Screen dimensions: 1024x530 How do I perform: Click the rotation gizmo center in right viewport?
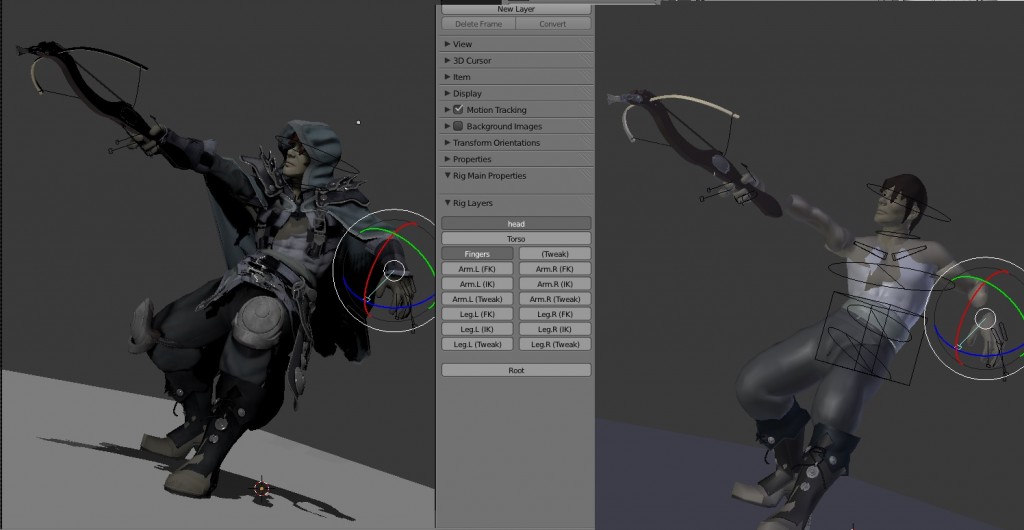click(985, 319)
